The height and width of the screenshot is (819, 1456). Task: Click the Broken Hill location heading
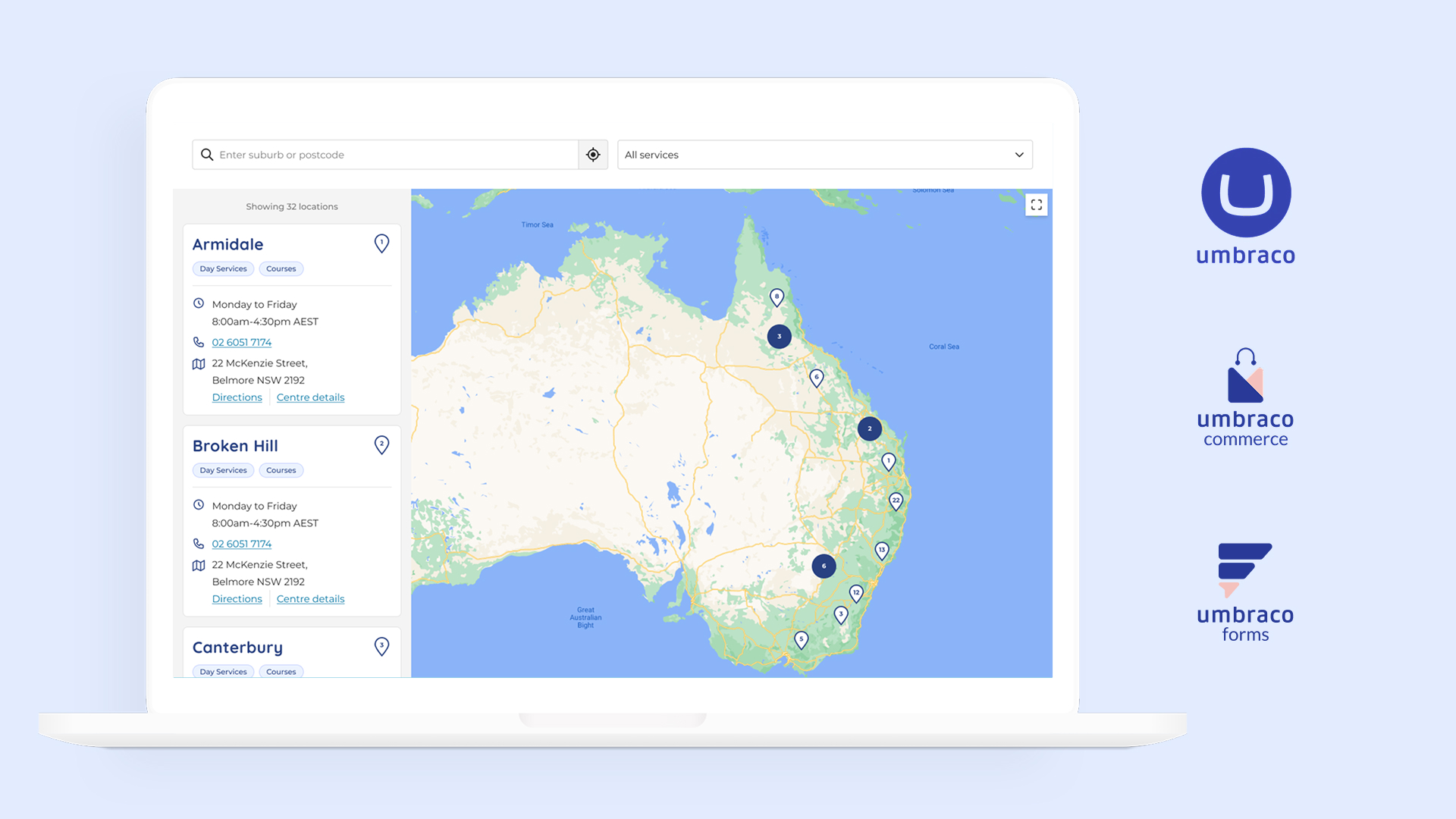[x=235, y=446]
